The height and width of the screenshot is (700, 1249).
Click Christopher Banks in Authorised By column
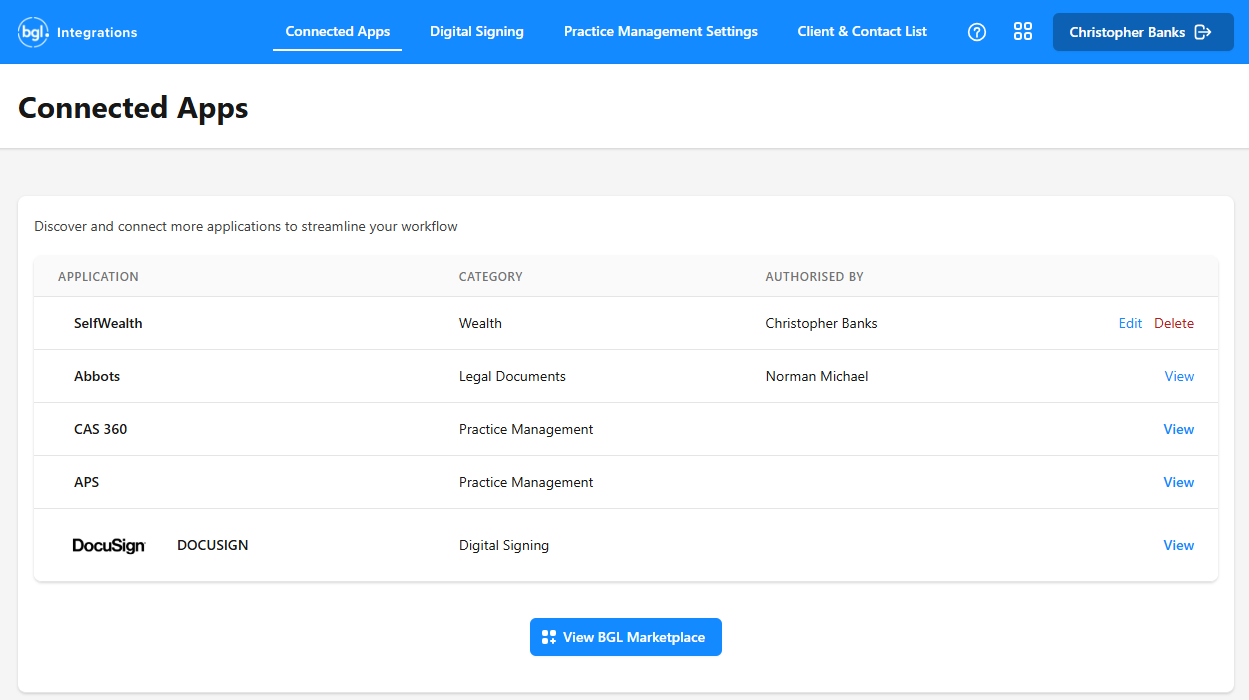822,323
